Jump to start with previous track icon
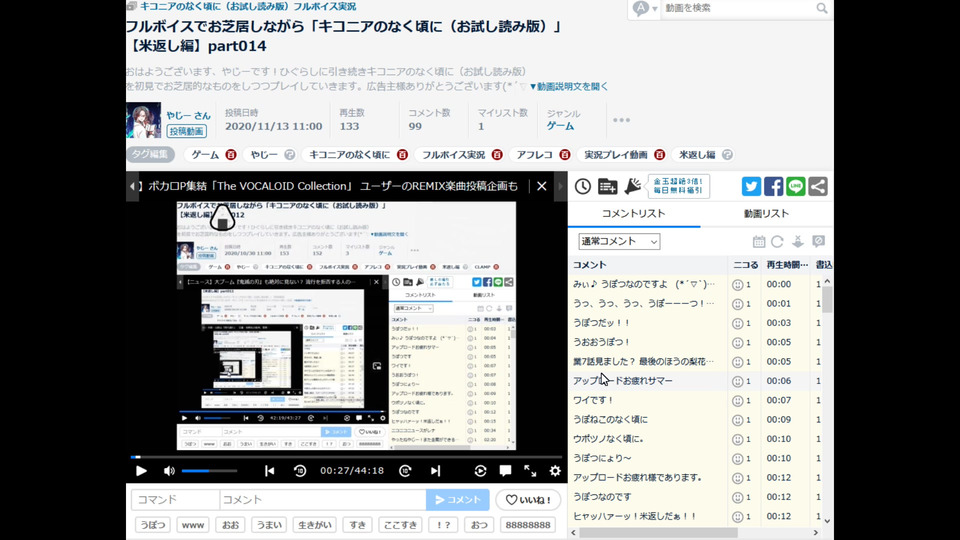960x540 pixels. pyautogui.click(x=269, y=471)
